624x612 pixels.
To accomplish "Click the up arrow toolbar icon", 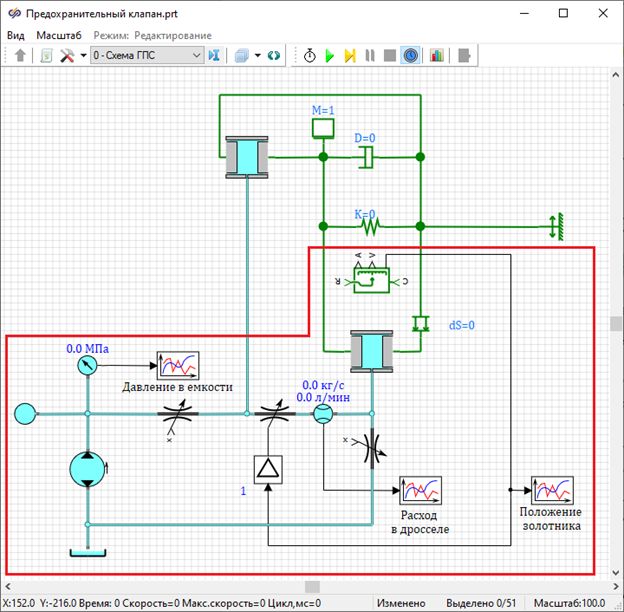I will (x=21, y=56).
